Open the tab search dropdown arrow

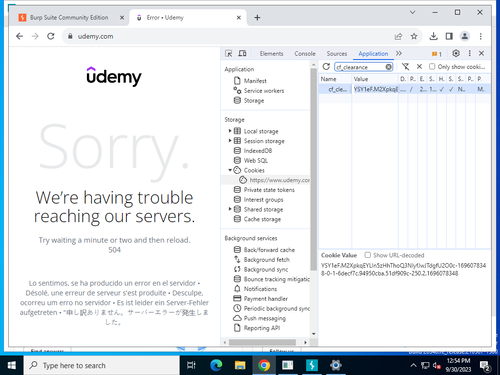click(x=412, y=13)
